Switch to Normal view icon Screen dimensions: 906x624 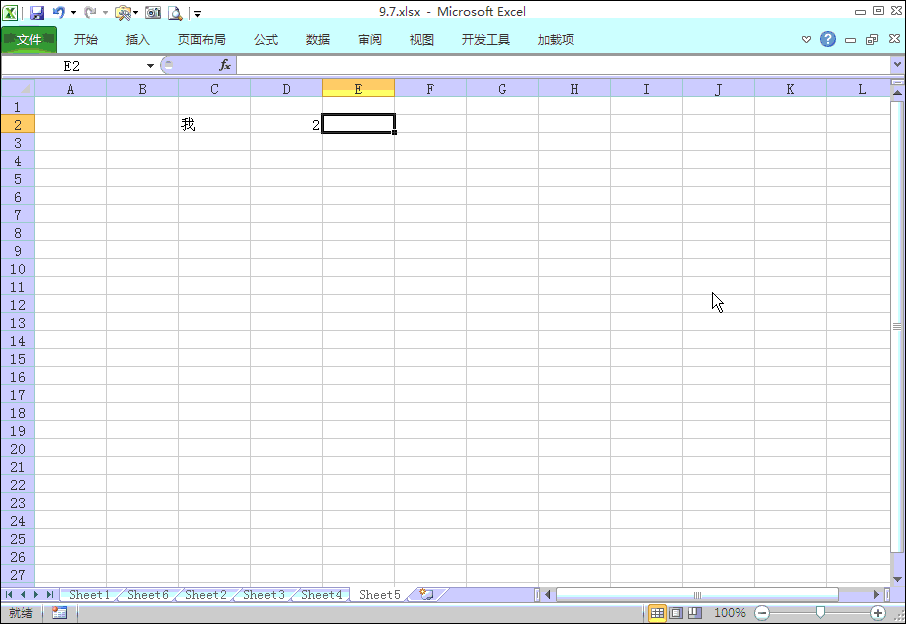tap(657, 613)
